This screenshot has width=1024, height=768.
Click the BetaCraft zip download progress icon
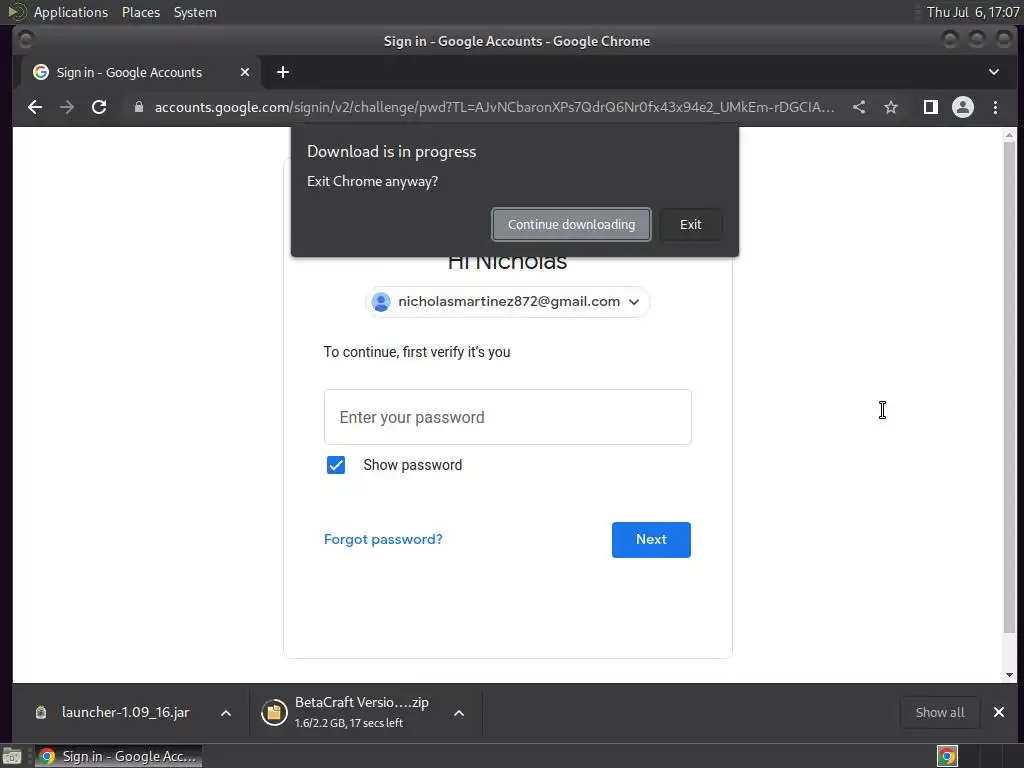pos(274,712)
